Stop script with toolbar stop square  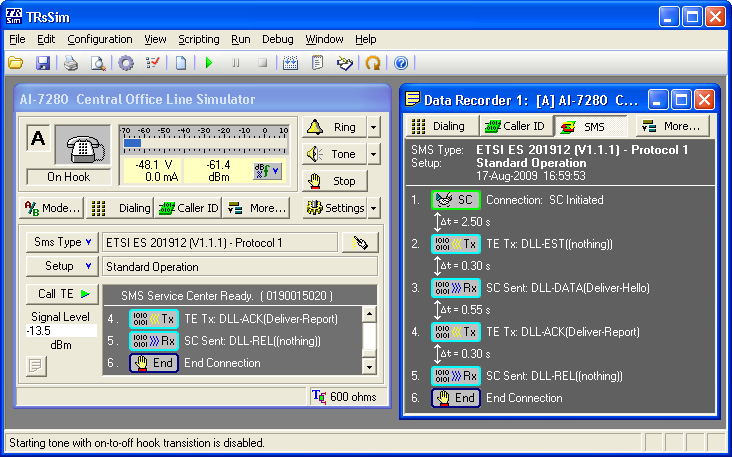(x=263, y=63)
